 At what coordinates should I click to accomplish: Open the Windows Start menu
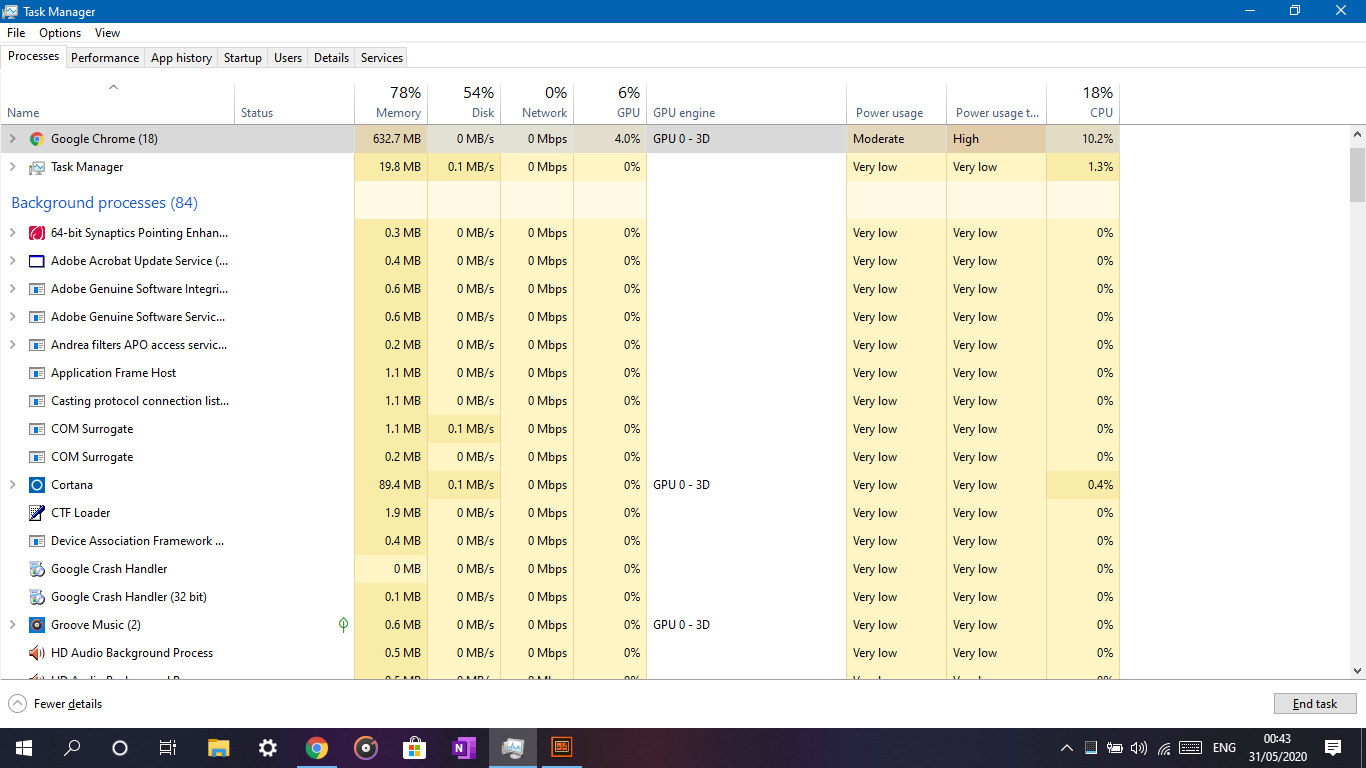(23, 748)
